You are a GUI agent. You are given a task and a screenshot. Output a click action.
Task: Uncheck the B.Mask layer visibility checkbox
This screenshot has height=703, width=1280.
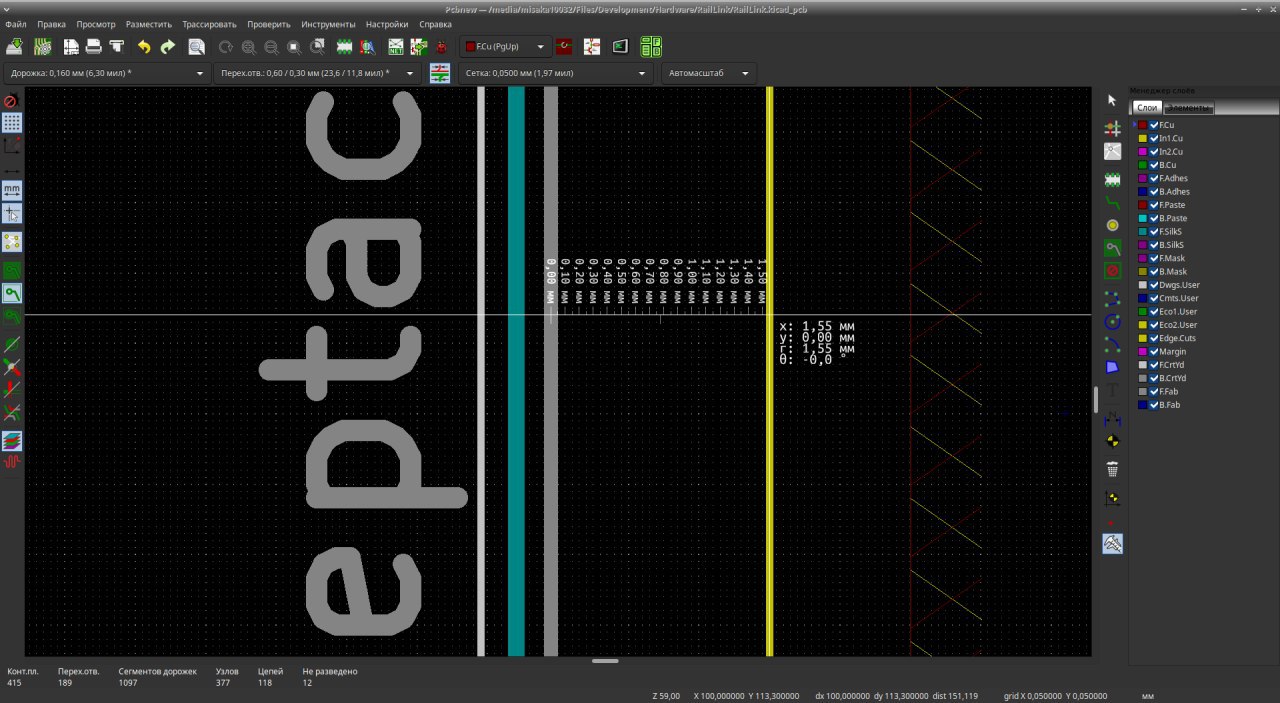pyautogui.click(x=1154, y=271)
